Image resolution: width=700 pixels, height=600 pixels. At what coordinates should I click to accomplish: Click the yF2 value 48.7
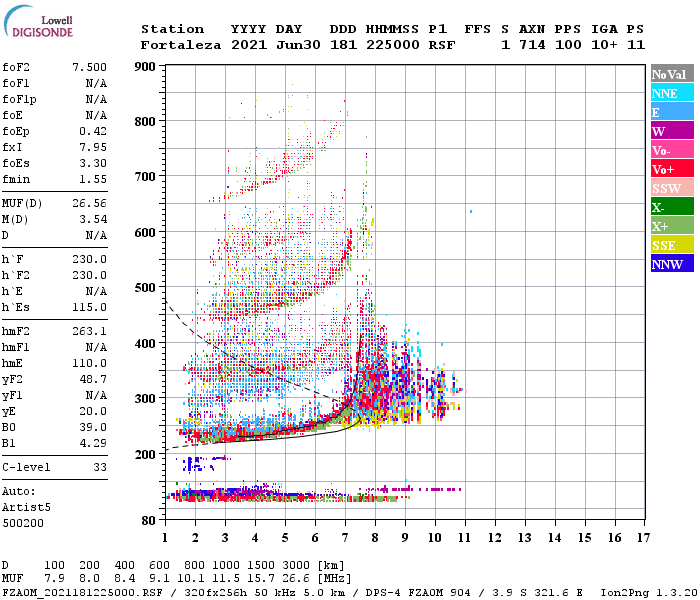coord(93,379)
